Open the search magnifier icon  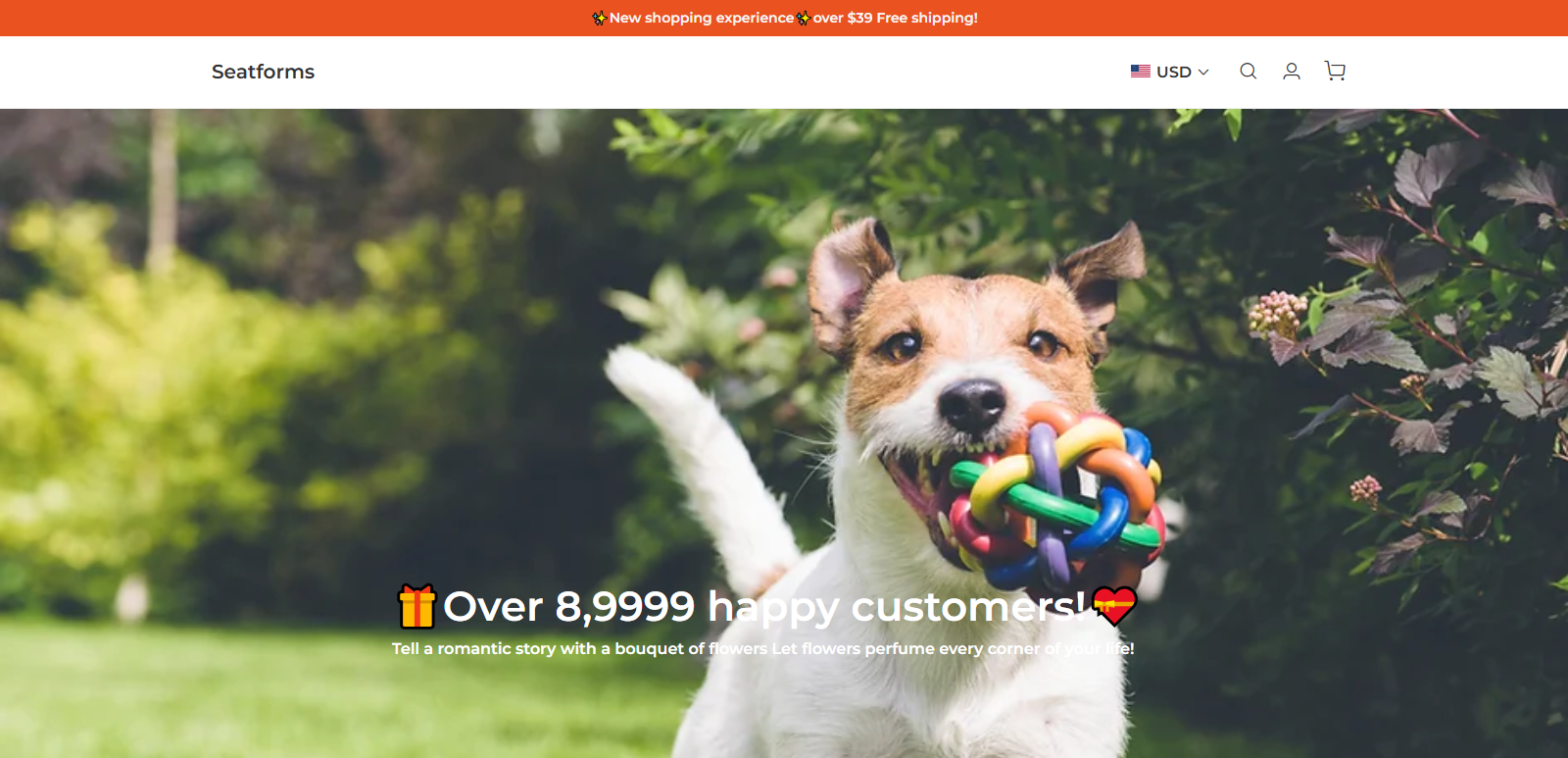tap(1248, 71)
